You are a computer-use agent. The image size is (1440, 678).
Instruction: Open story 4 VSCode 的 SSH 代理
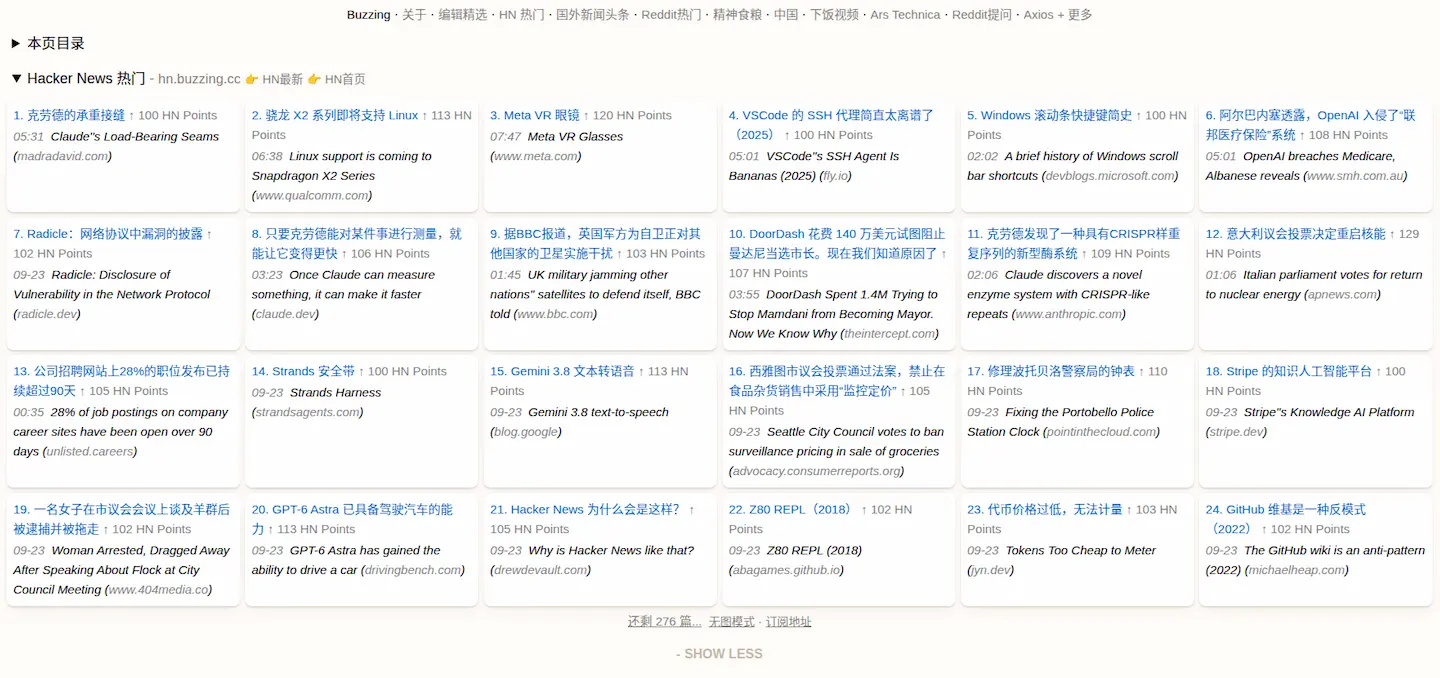click(831, 125)
